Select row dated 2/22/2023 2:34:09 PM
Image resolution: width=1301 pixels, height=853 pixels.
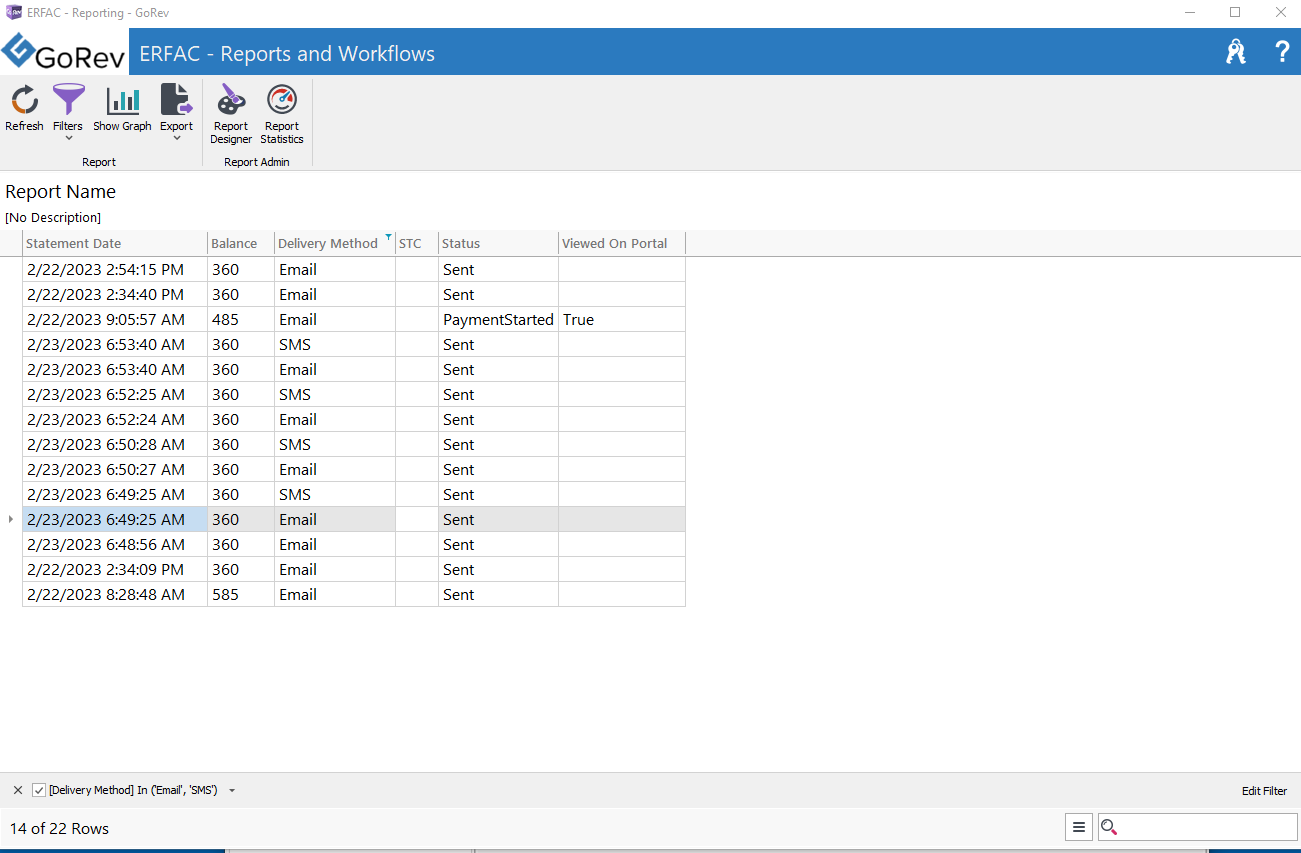[354, 570]
